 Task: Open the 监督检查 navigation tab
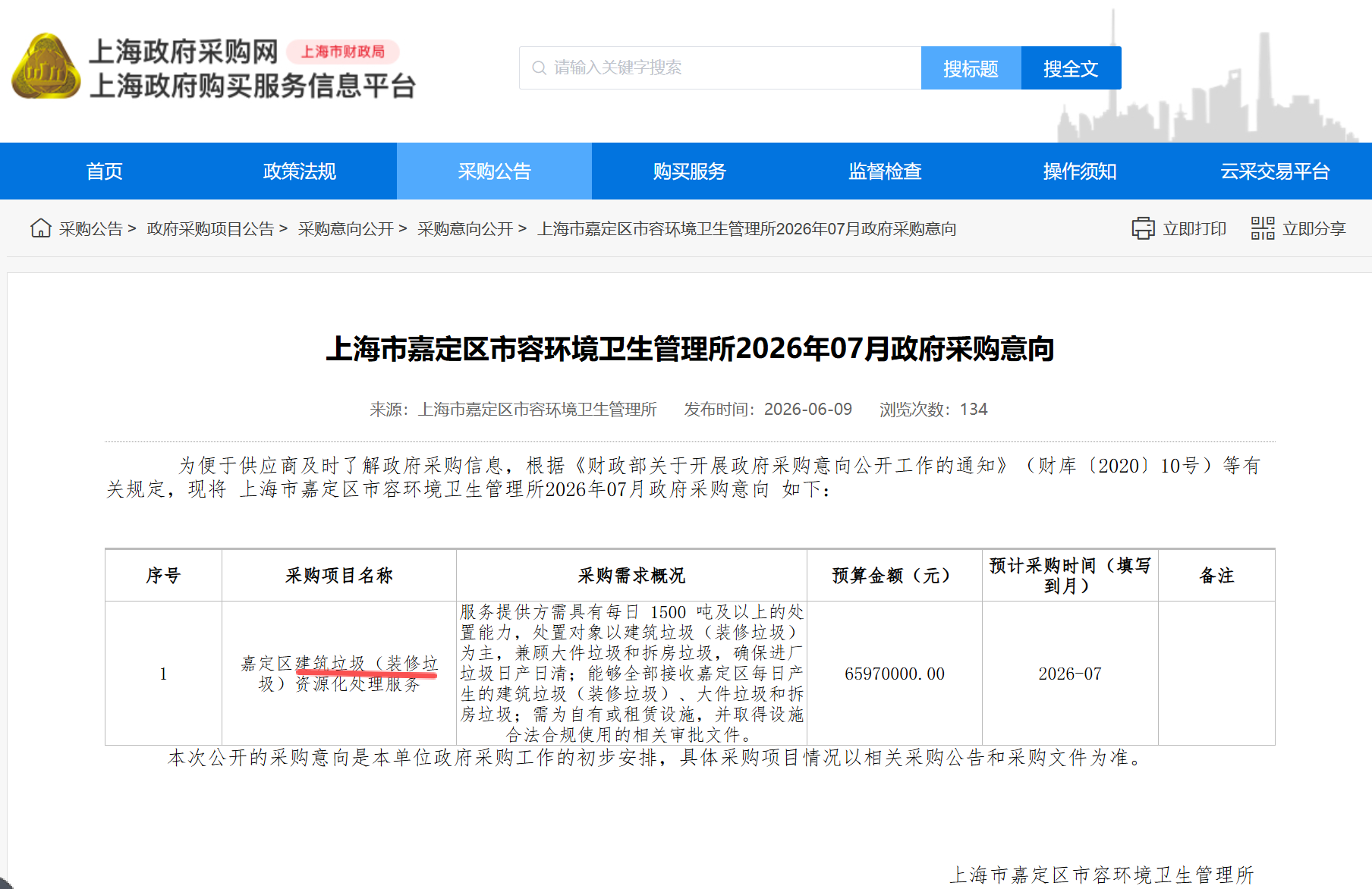pos(885,171)
